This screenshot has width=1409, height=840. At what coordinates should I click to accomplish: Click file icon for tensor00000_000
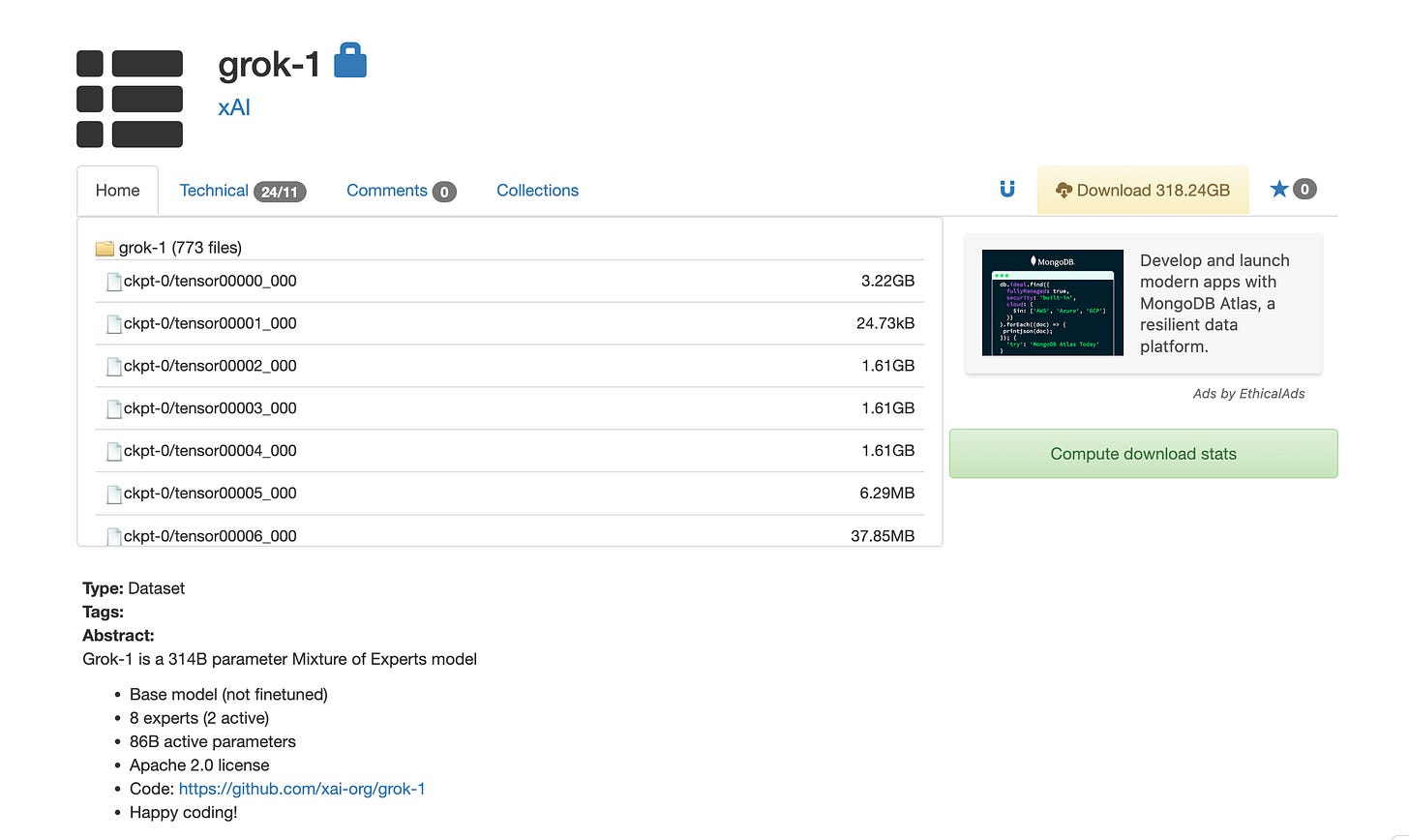114,282
